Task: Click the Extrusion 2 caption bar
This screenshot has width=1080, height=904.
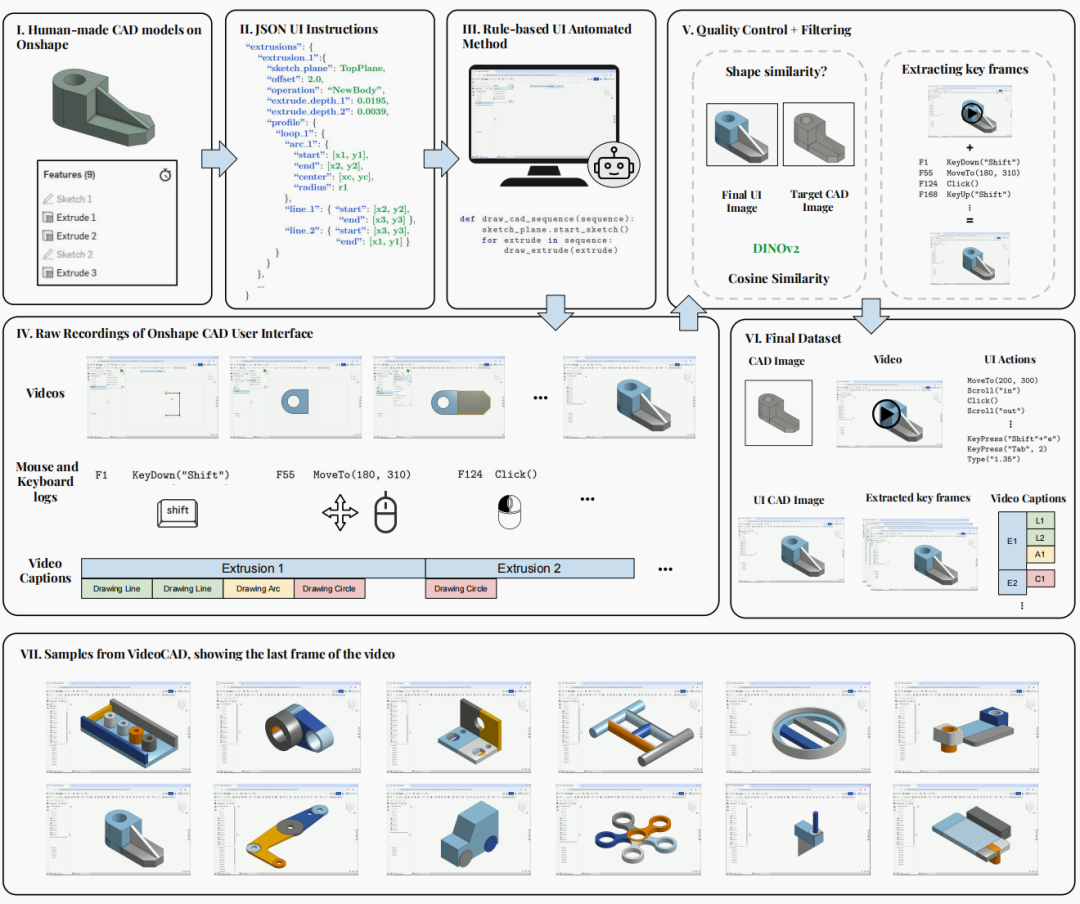Action: [x=530, y=568]
